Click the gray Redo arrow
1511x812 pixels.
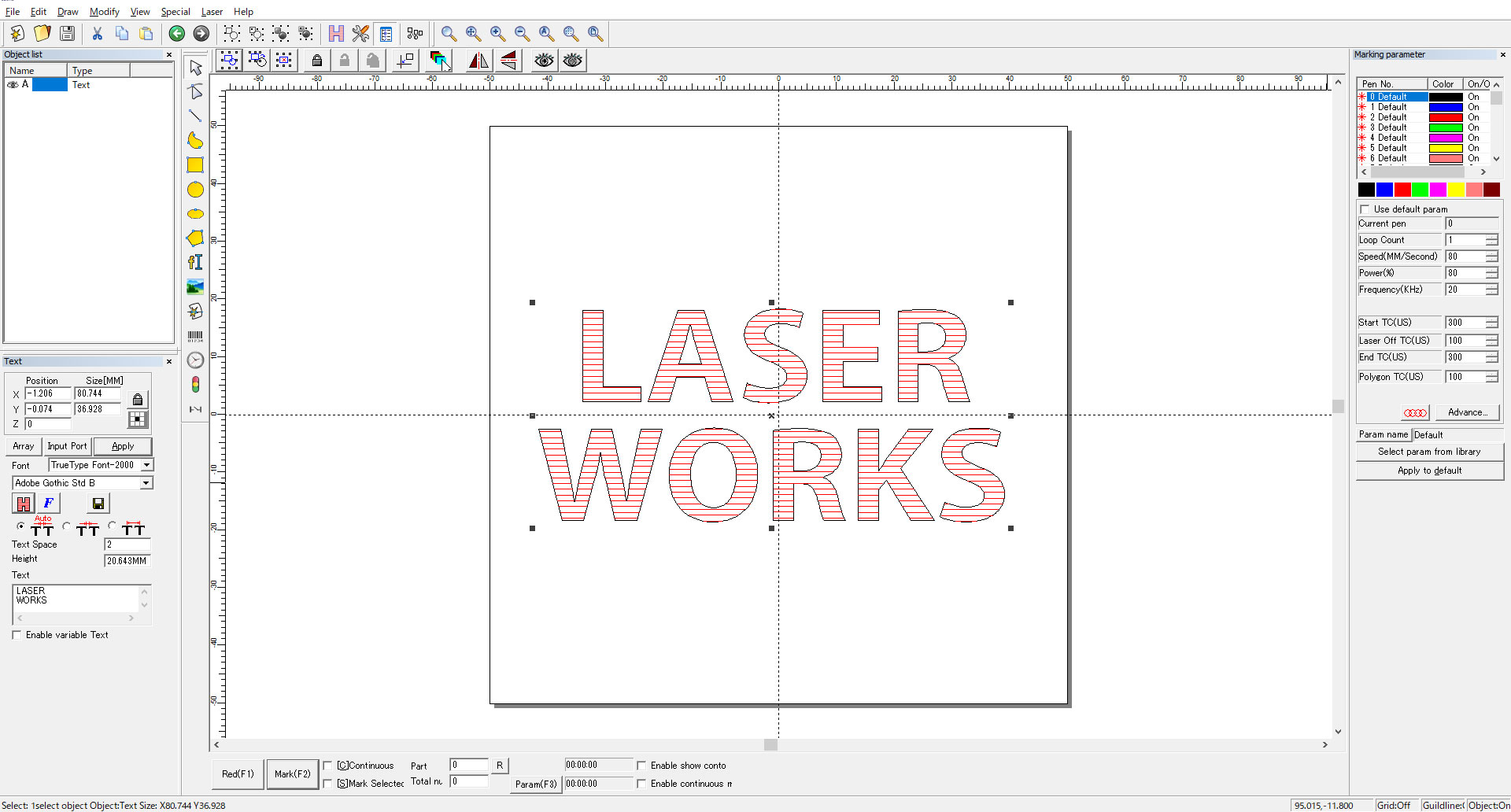point(201,33)
